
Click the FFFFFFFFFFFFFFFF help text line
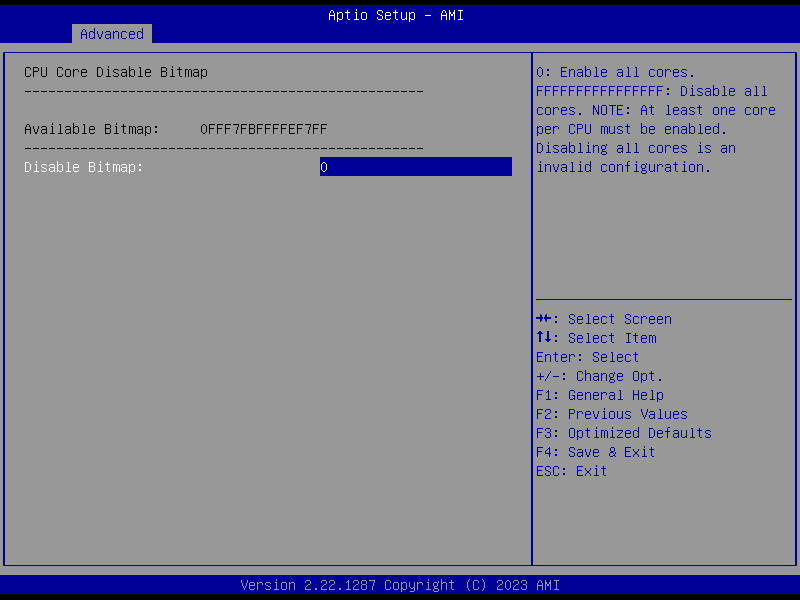click(652, 91)
